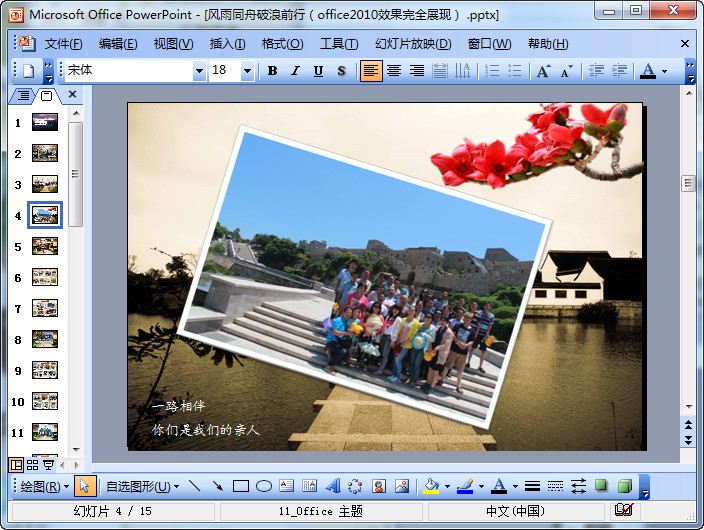
Task: Switch to Normal view
Action: [16, 465]
